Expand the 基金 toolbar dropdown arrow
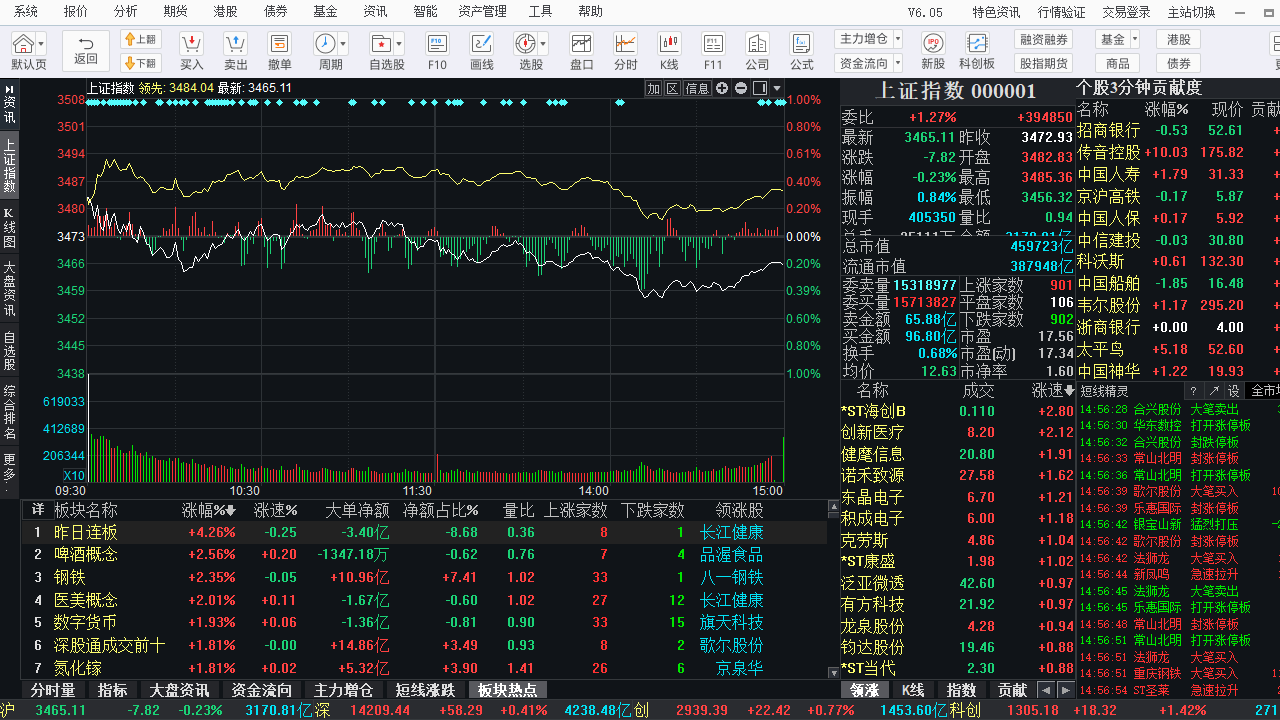 point(1134,39)
